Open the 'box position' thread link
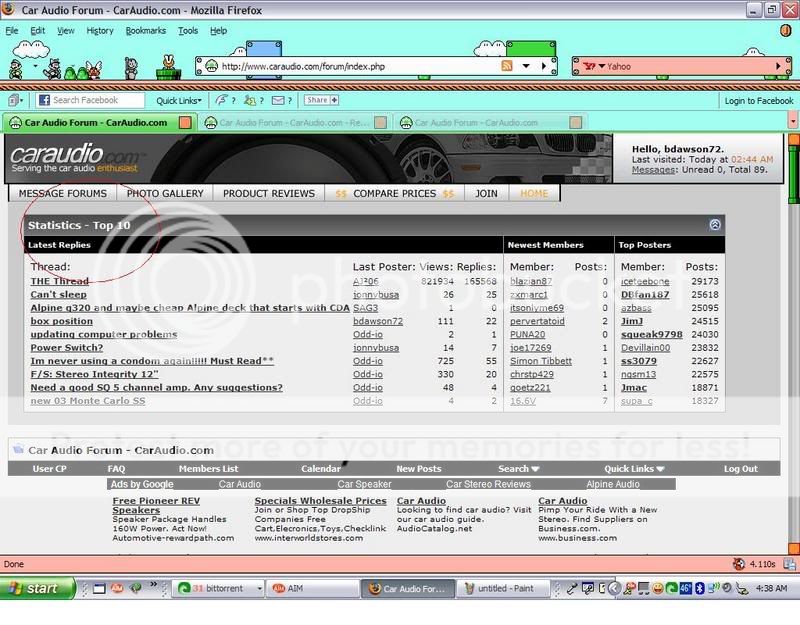Screen dimensions: 800x625 click(x=61, y=321)
